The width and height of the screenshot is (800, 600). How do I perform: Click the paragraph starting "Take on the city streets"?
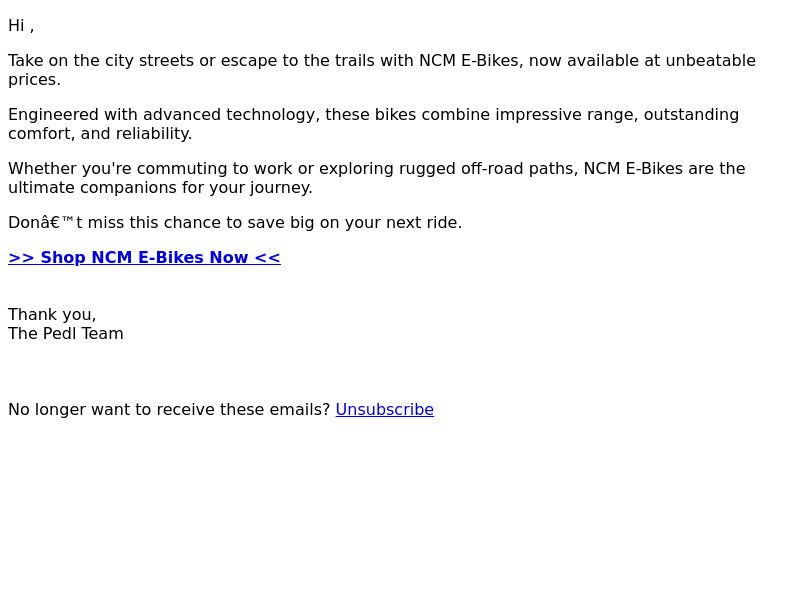click(382, 70)
